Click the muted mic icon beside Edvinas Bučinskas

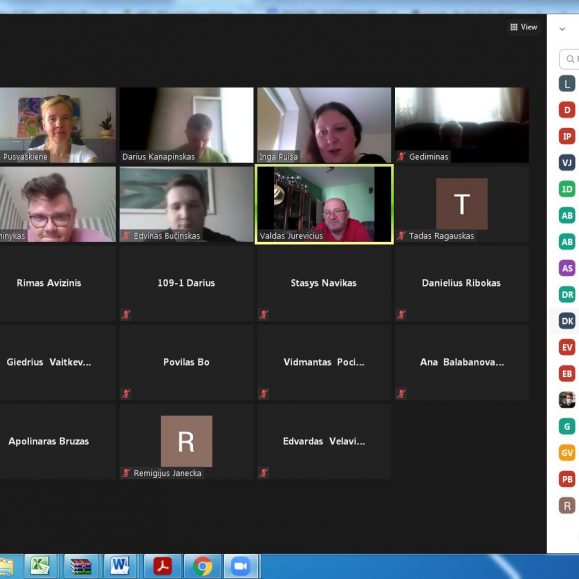(x=126, y=236)
